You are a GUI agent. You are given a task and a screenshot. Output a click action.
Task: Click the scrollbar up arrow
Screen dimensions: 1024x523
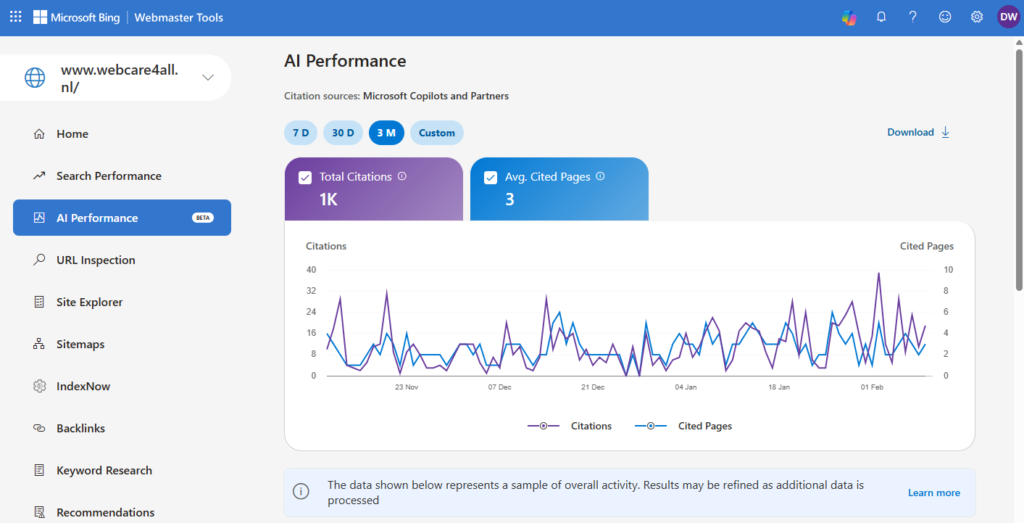click(1019, 42)
